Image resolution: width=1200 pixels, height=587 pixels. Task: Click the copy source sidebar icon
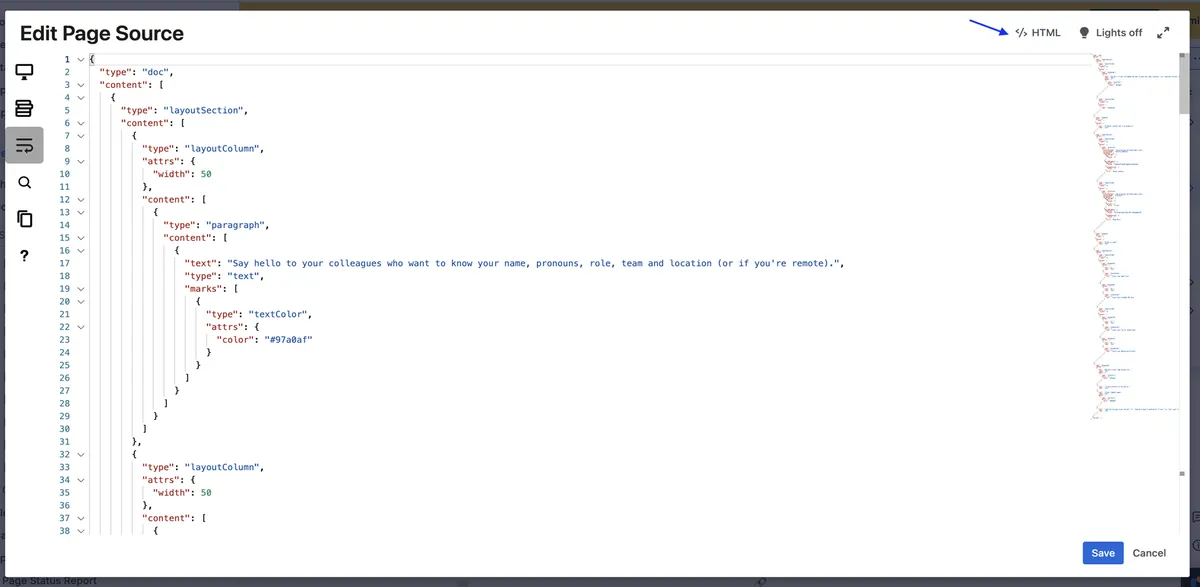point(24,219)
